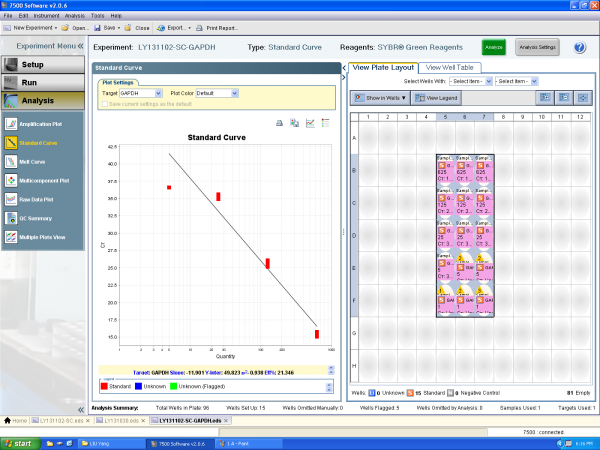Click Export in the toolbar
This screenshot has height=450, width=600.
172,28
